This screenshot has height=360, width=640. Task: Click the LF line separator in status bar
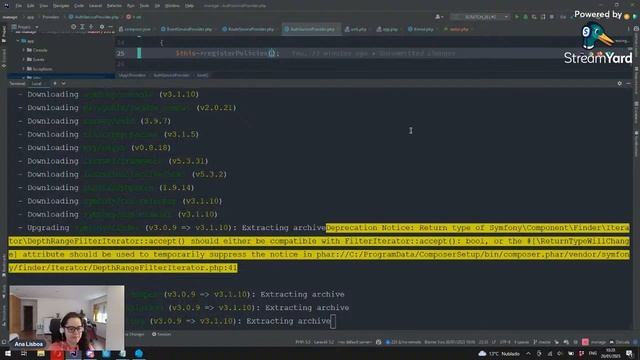click(494, 342)
